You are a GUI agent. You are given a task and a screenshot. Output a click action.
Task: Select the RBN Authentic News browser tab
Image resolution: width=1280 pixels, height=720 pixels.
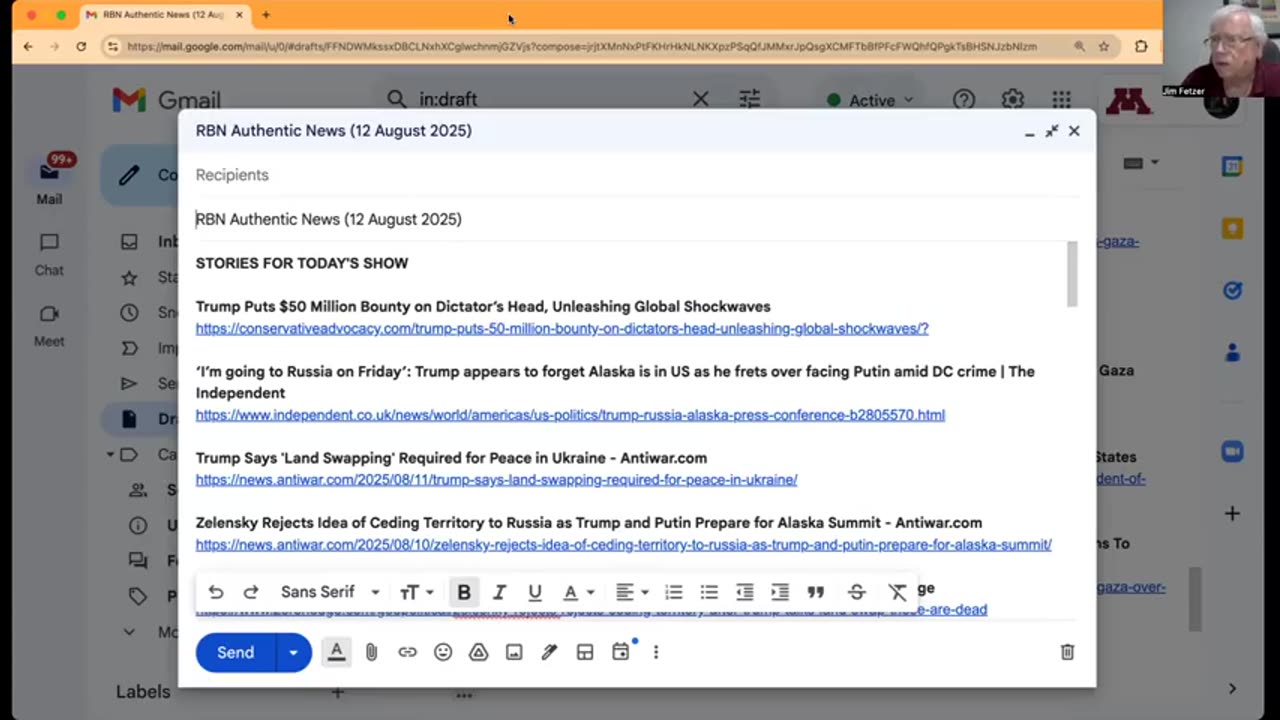(x=165, y=15)
